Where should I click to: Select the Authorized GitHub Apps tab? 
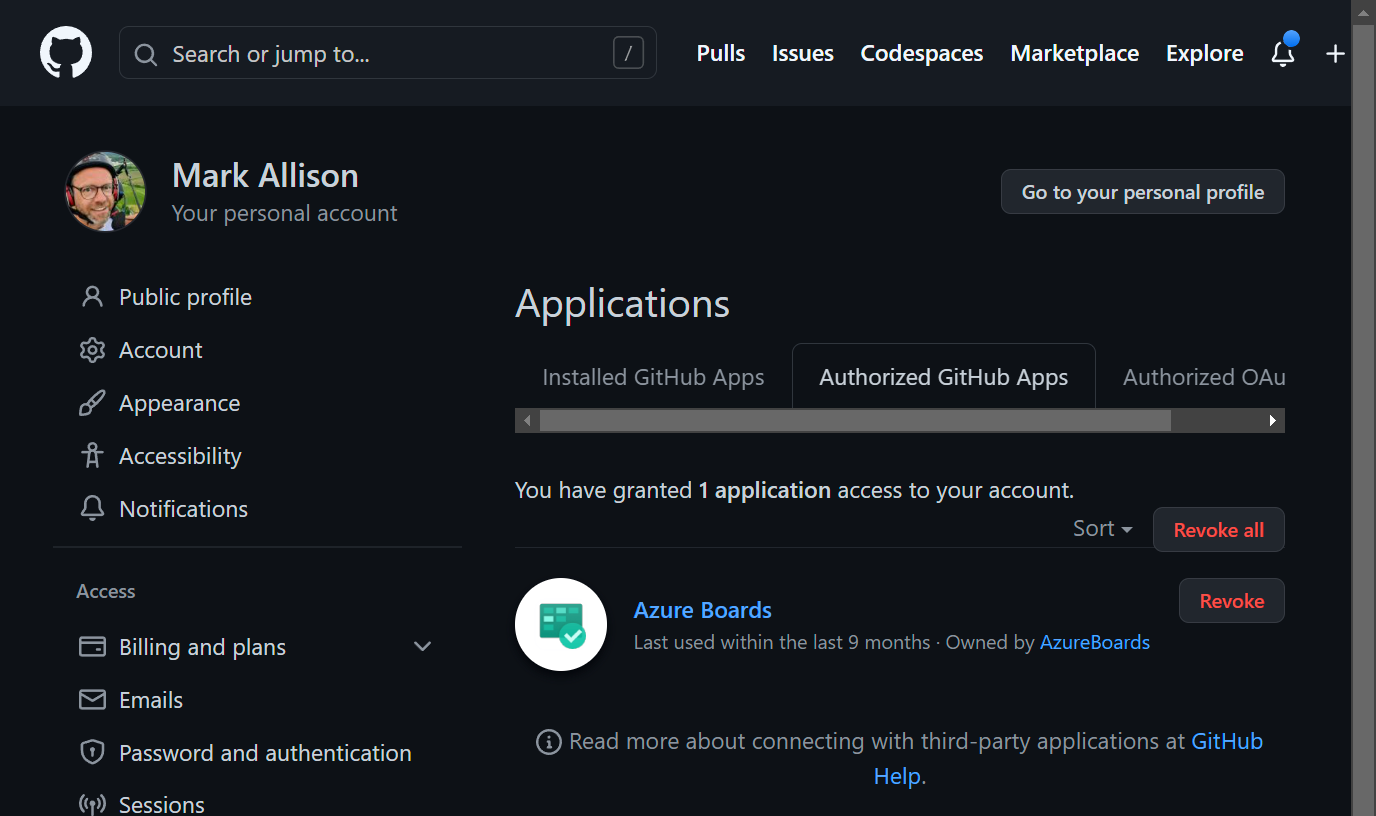(x=944, y=377)
